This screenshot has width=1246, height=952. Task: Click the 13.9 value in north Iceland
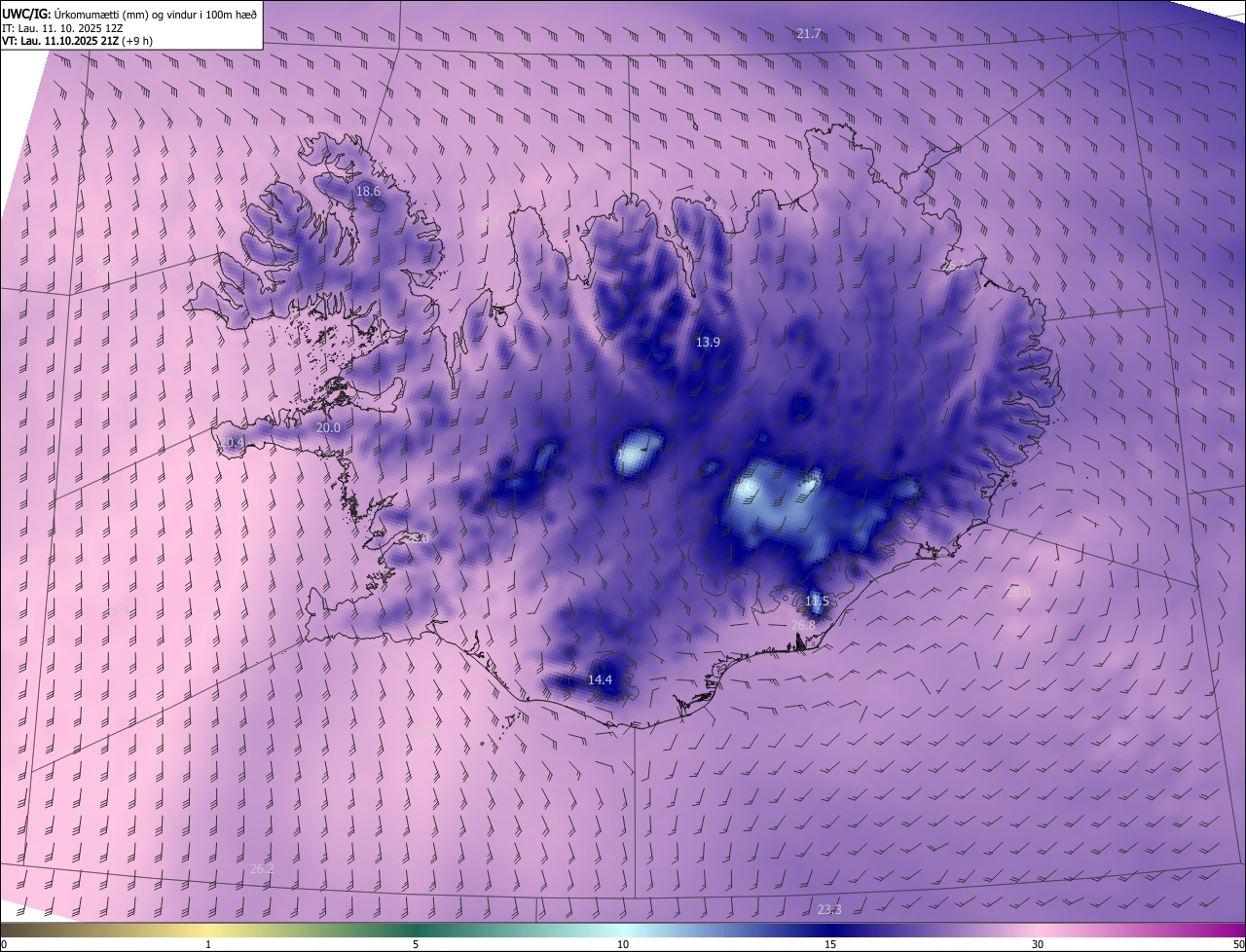[x=708, y=343]
